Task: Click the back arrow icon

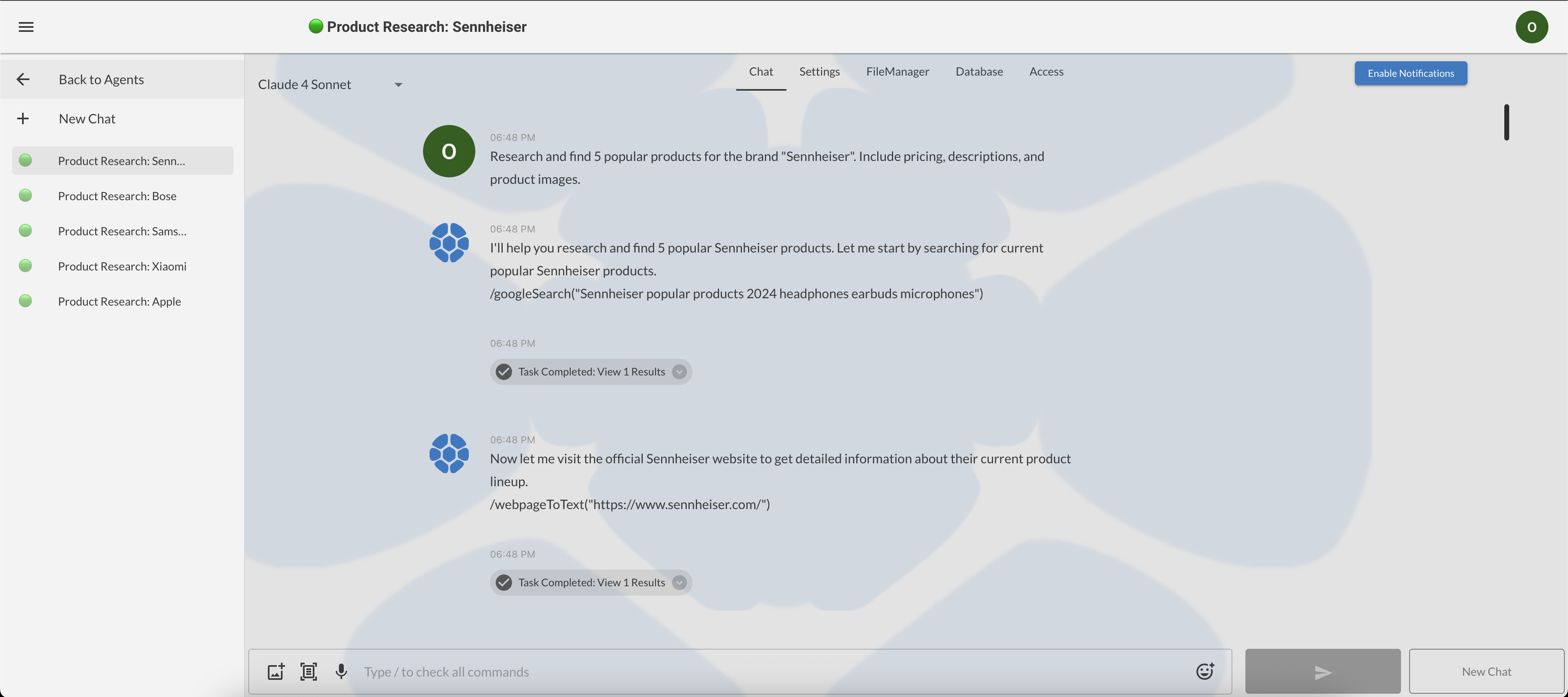Action: coord(22,79)
